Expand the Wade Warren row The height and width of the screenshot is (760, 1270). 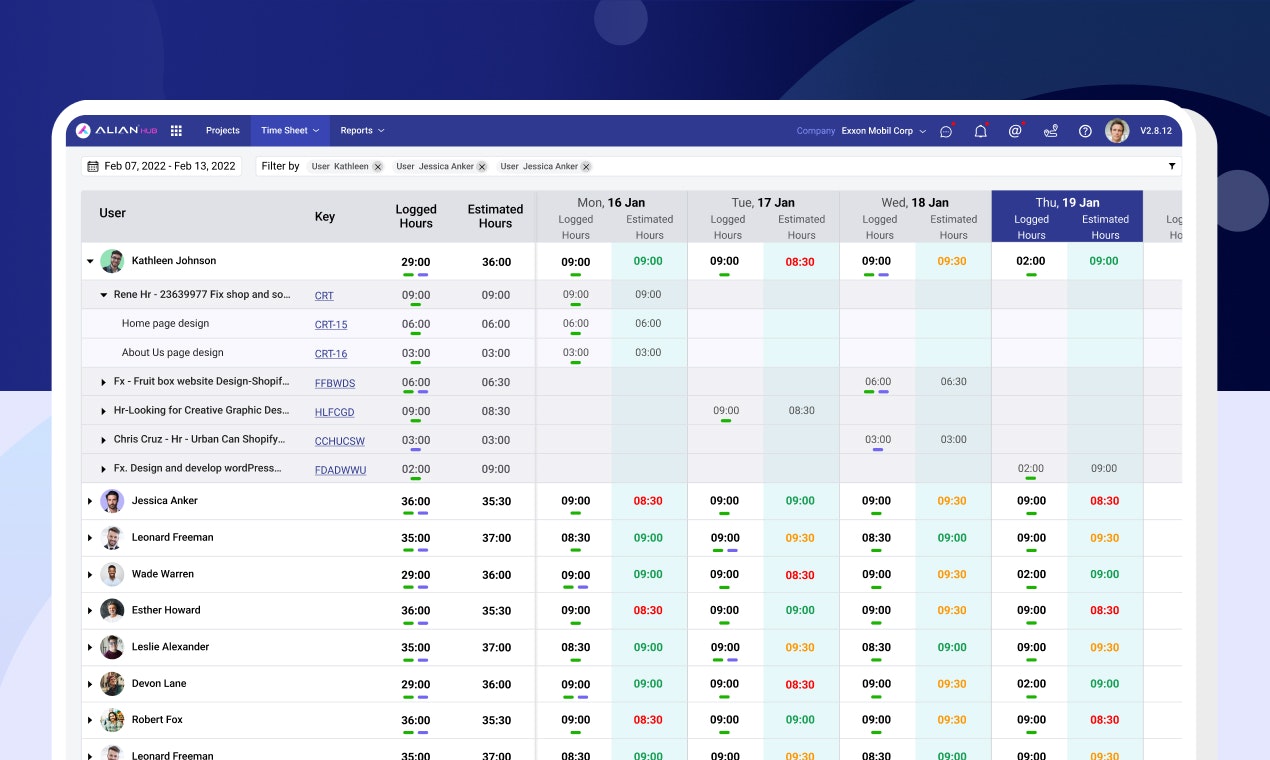[x=90, y=574]
